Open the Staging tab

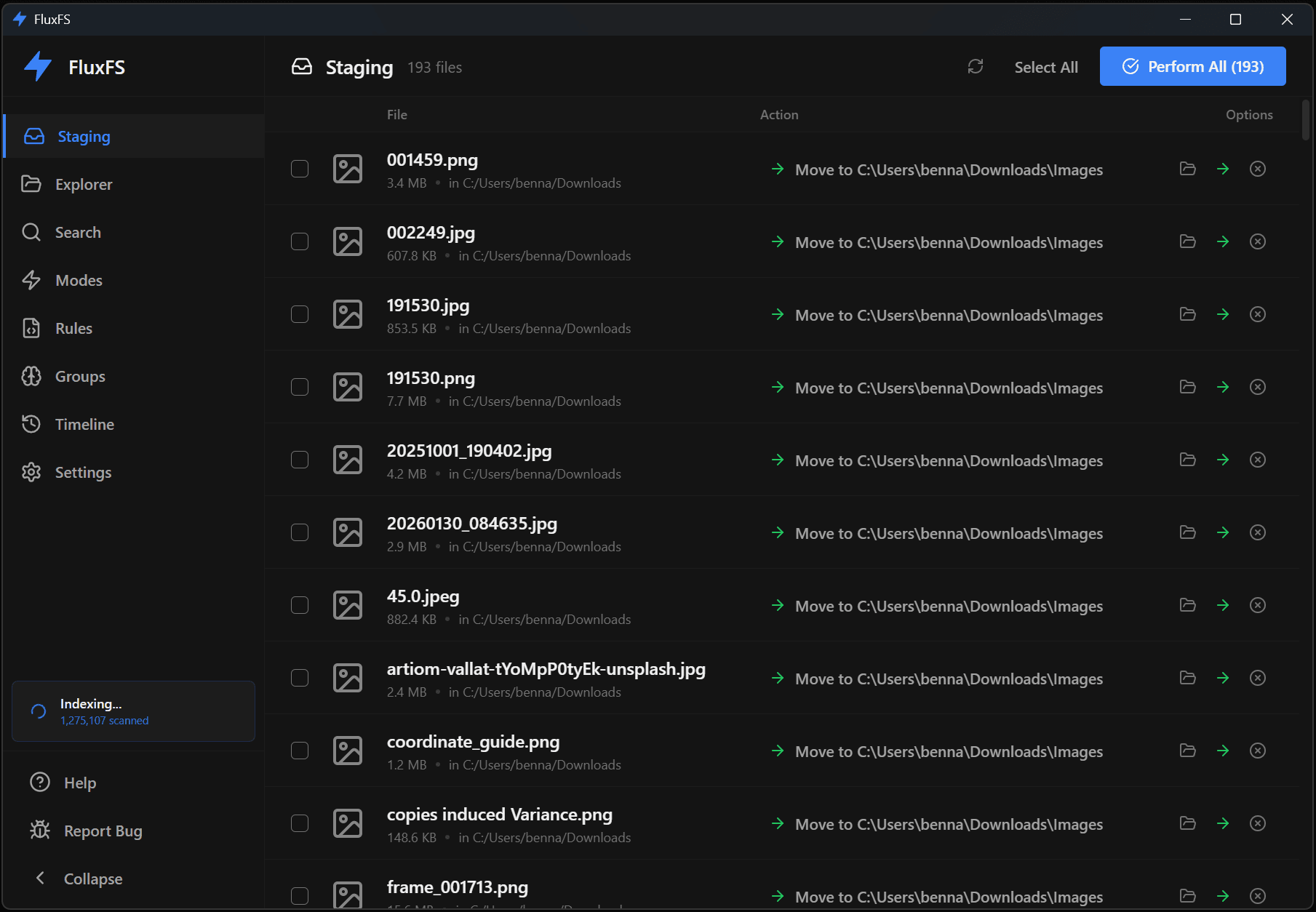(x=83, y=136)
